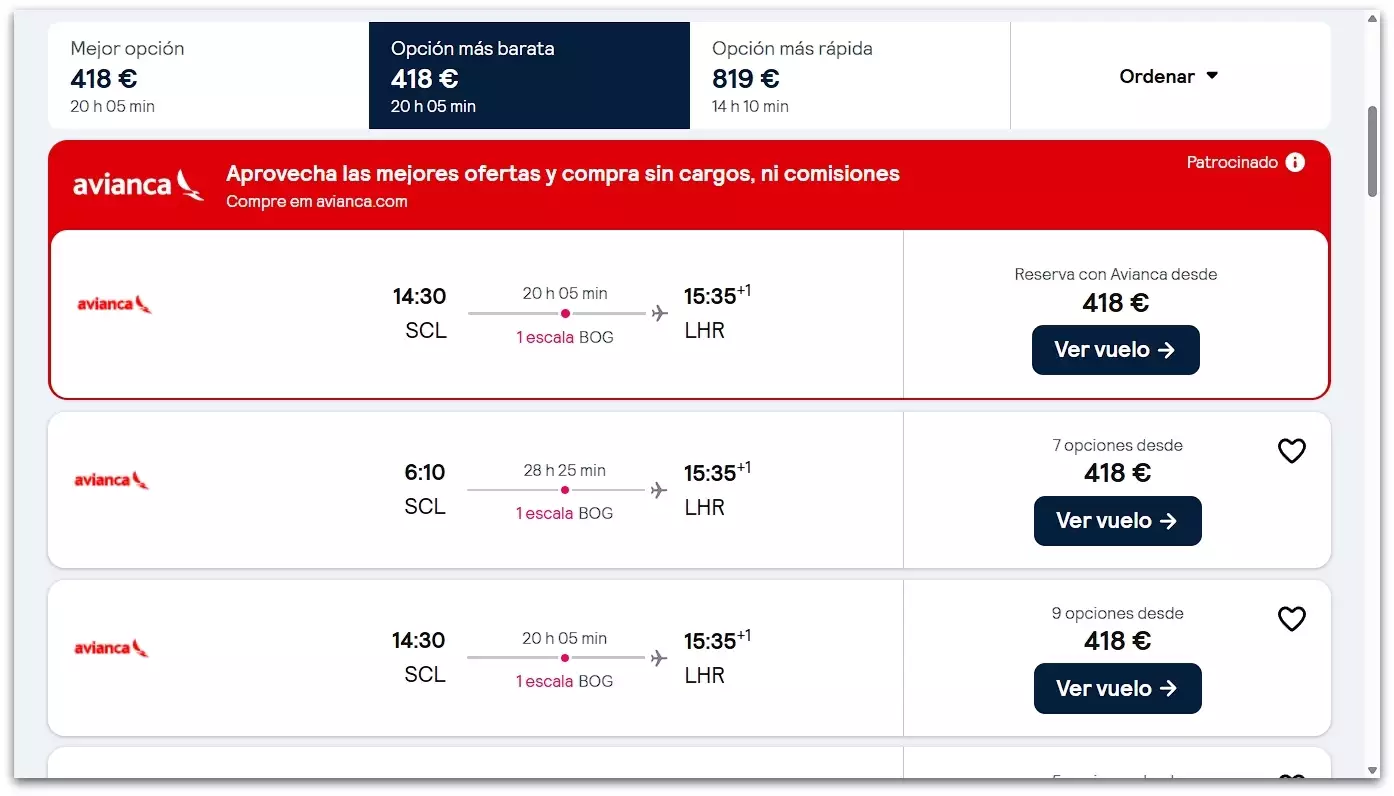This screenshot has height=796, width=1394.
Task: Save the 6:10 flight with heart icon
Action: (x=1292, y=451)
